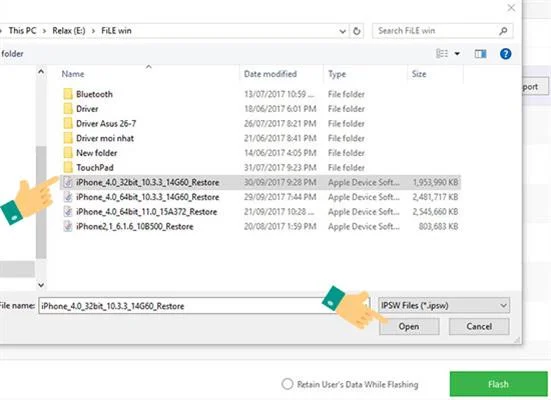Sort files by Size column header

coord(419,74)
